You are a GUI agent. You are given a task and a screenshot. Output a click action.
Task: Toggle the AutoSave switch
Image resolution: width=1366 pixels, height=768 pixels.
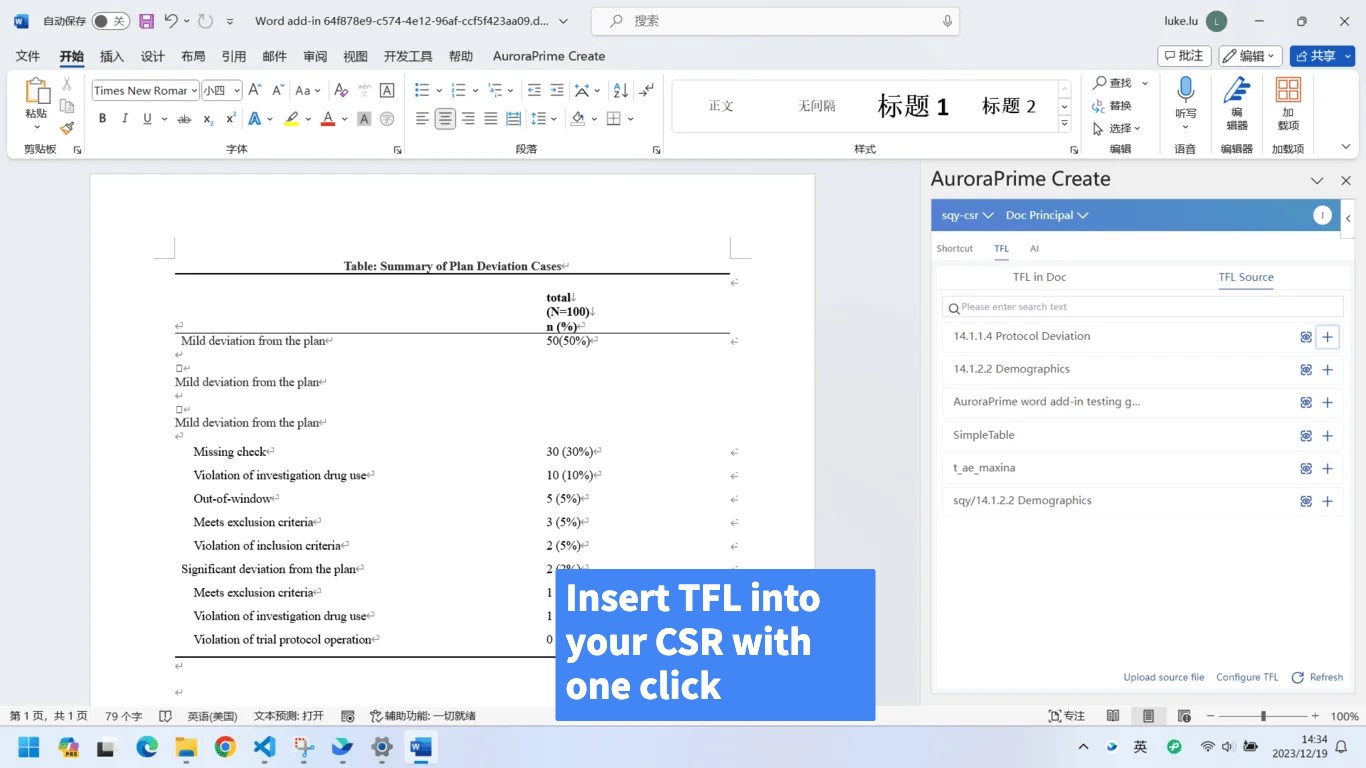[110, 21]
